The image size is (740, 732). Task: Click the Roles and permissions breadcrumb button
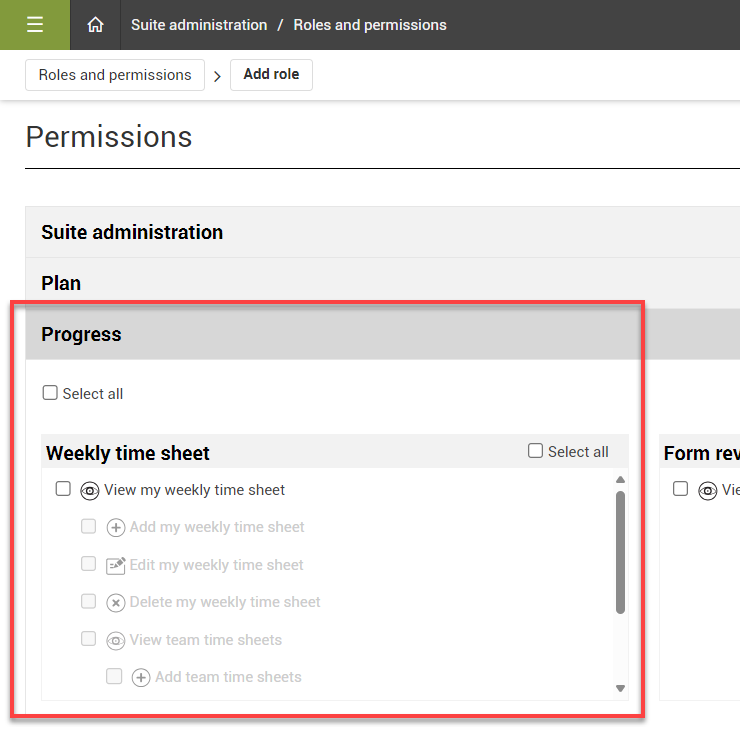(115, 75)
